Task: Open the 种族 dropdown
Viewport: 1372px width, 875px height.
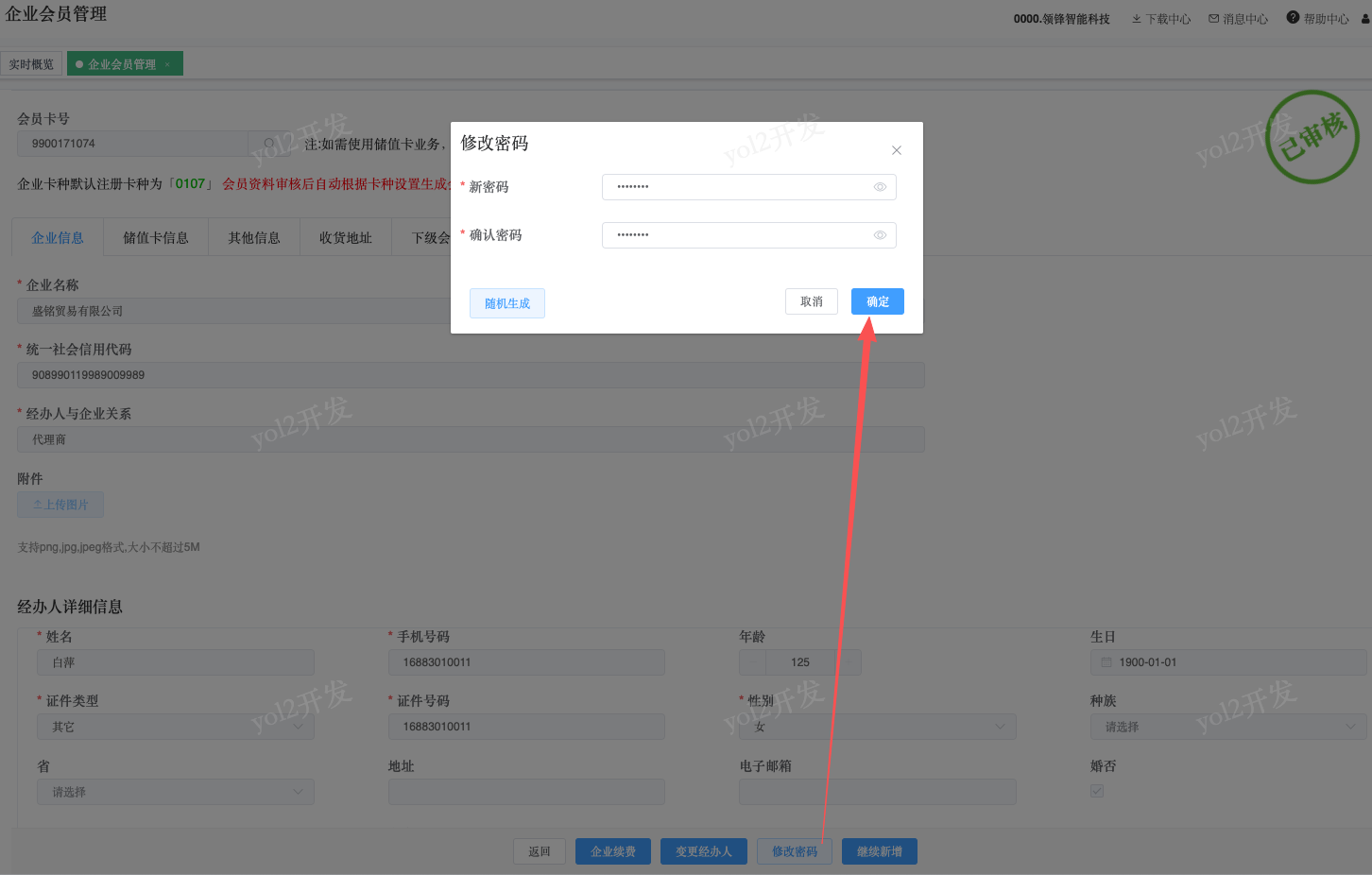Action: pyautogui.click(x=1228, y=727)
